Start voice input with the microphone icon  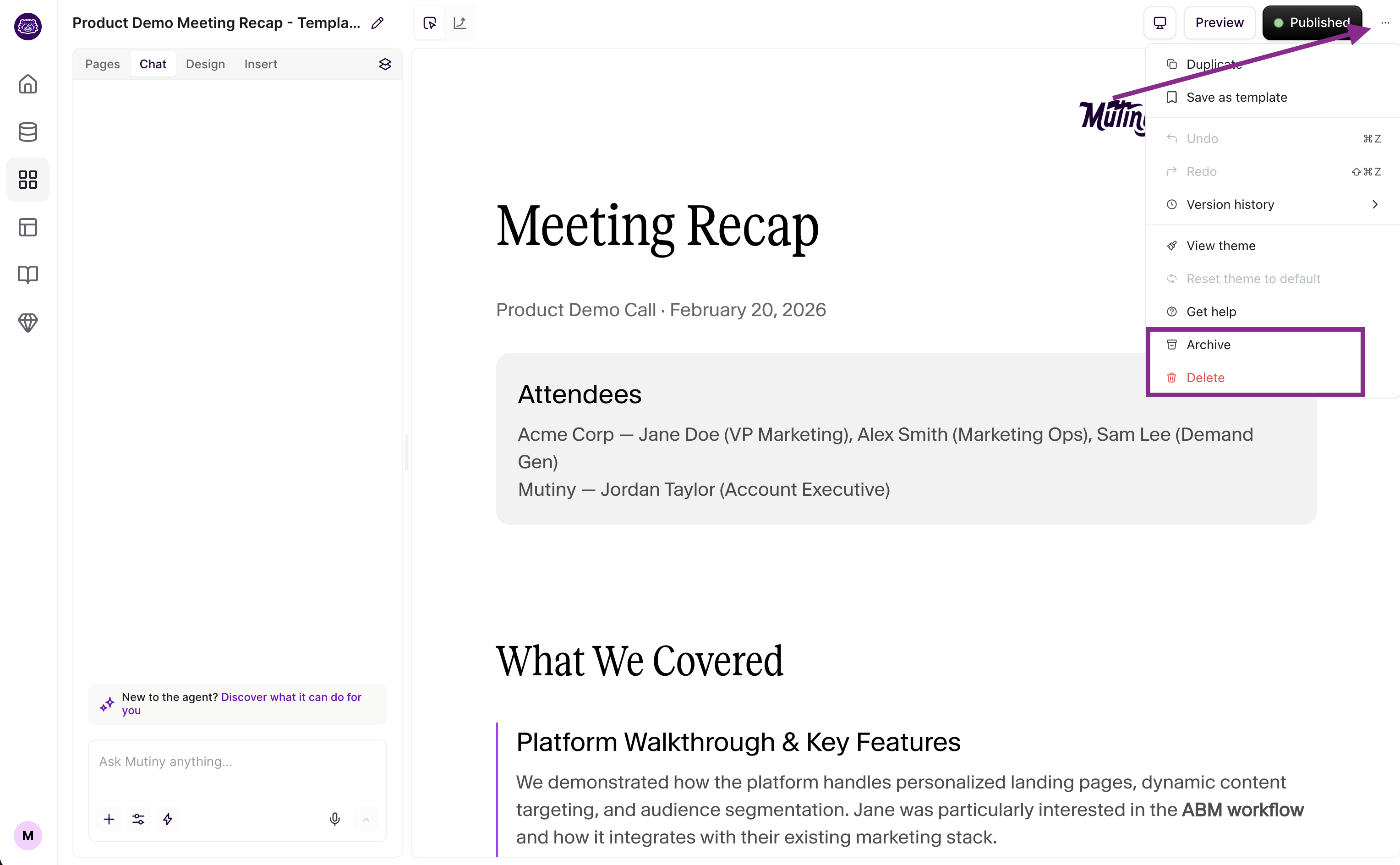point(335,819)
